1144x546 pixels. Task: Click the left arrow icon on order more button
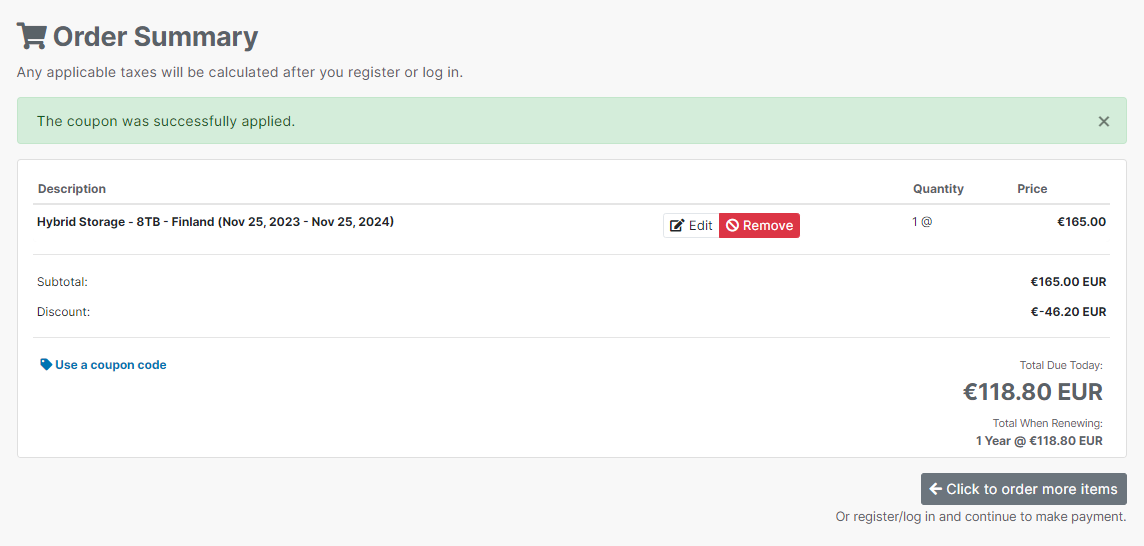pos(935,488)
